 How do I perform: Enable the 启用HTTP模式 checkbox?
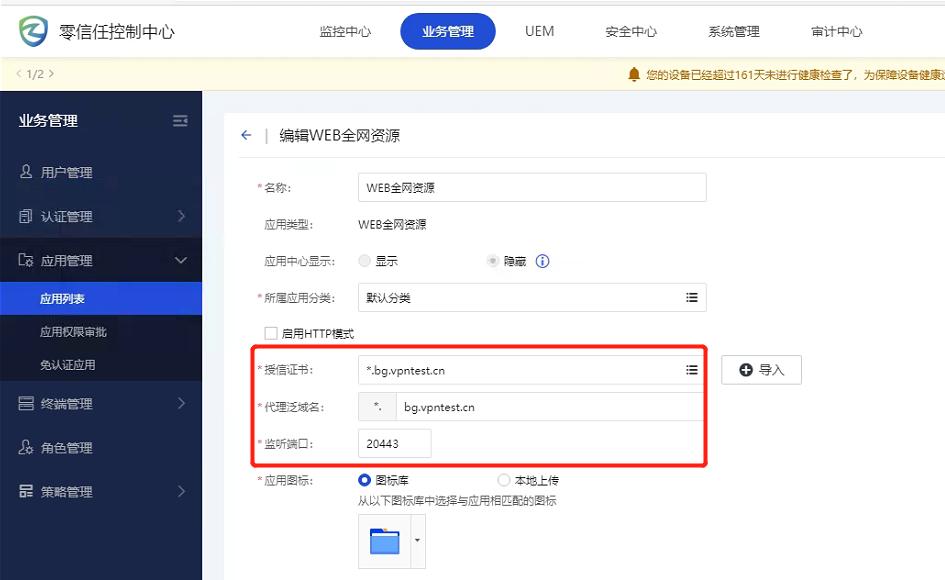(271, 333)
